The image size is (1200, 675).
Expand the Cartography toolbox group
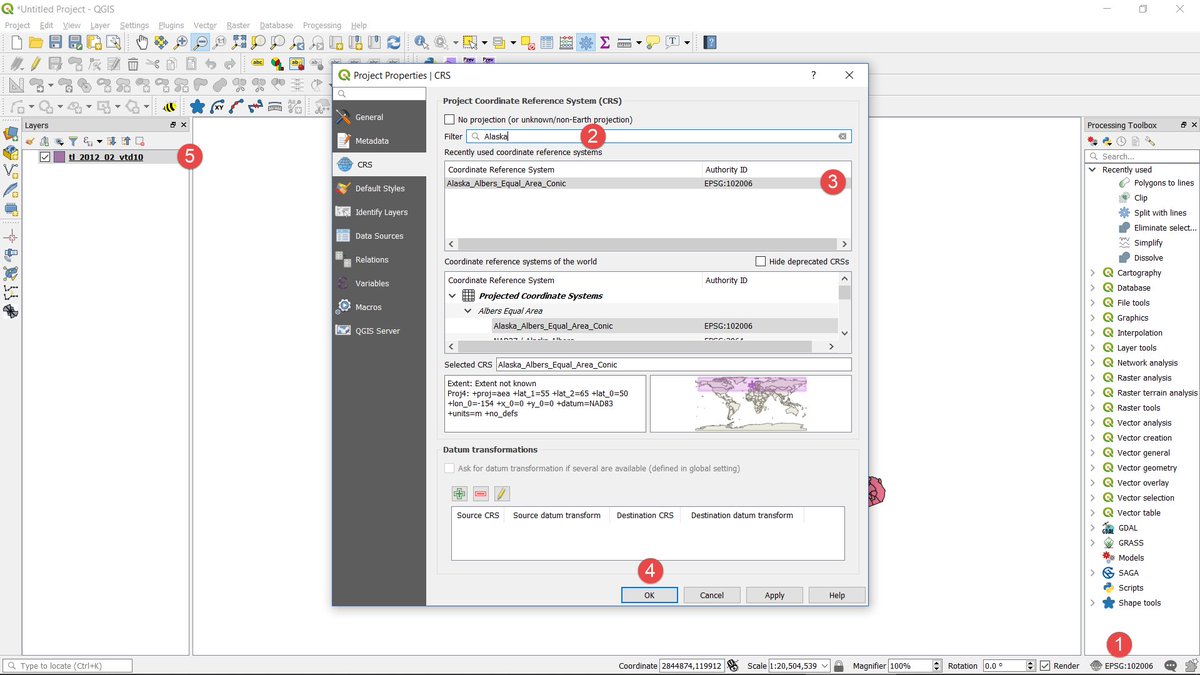tap(1092, 273)
